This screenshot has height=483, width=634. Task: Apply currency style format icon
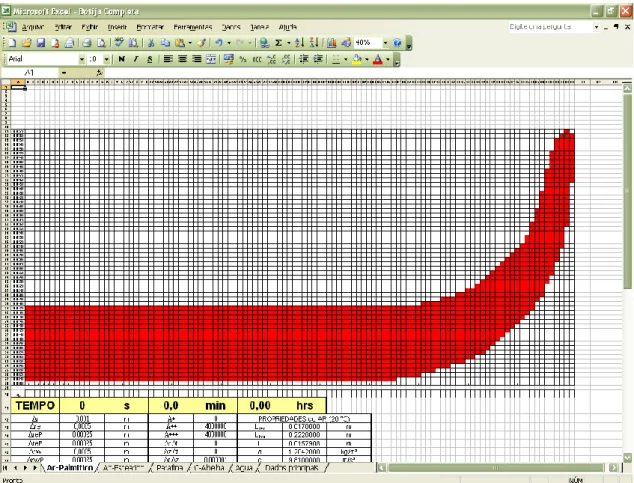229,59
